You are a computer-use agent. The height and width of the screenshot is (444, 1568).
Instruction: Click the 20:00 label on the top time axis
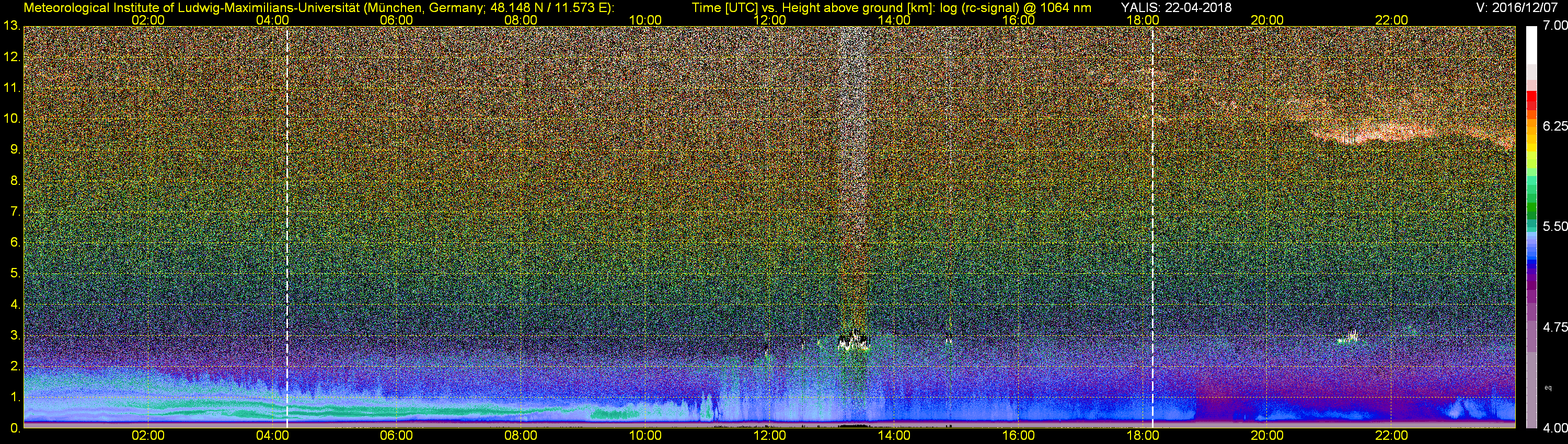tap(1267, 20)
